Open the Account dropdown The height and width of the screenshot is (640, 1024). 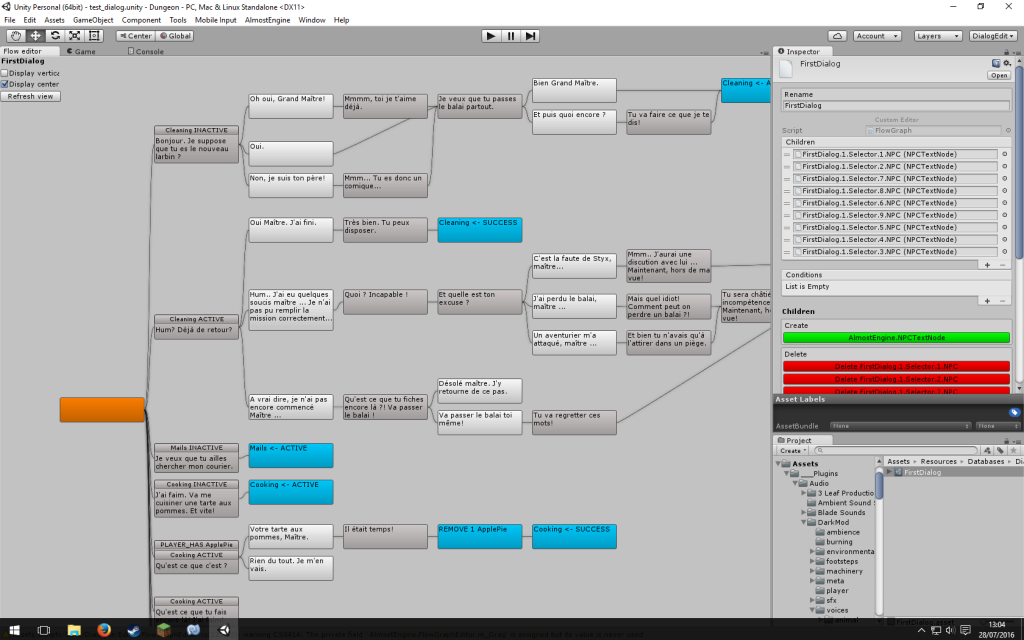[877, 36]
